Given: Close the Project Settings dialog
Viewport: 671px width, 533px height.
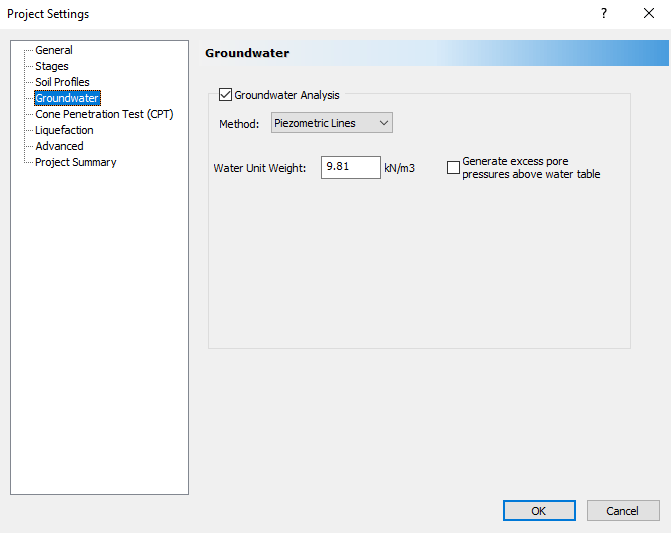Looking at the screenshot, I should 648,14.
